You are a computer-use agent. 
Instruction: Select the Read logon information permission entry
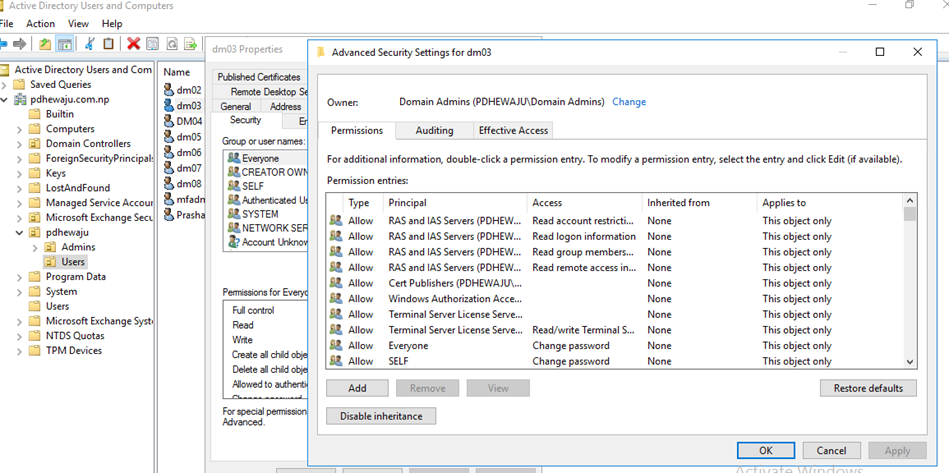tap(614, 236)
